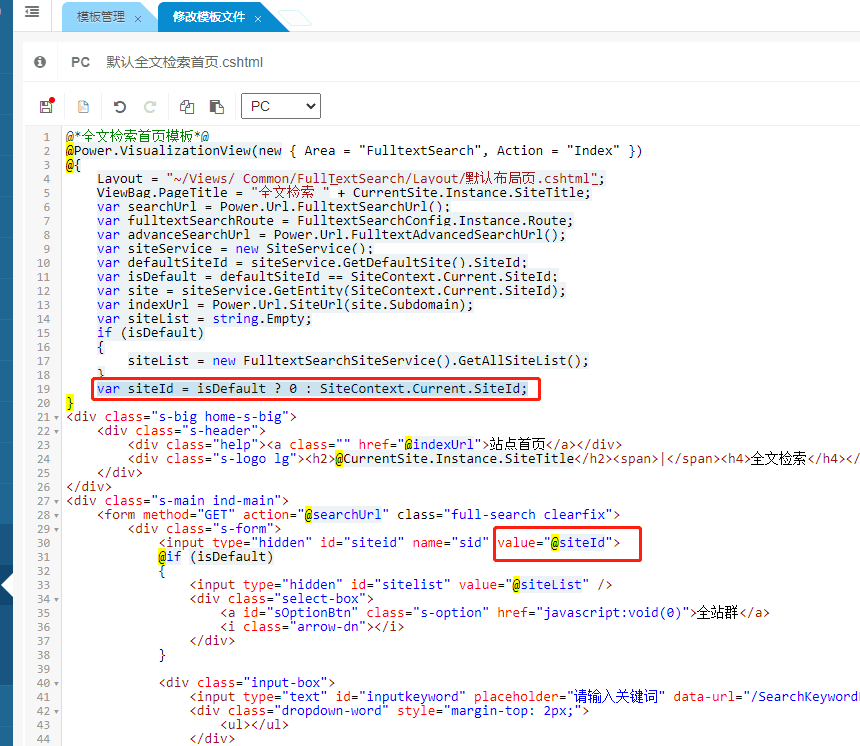Image resolution: width=860 pixels, height=746 pixels.
Task: Undo the last edit
Action: pos(120,106)
